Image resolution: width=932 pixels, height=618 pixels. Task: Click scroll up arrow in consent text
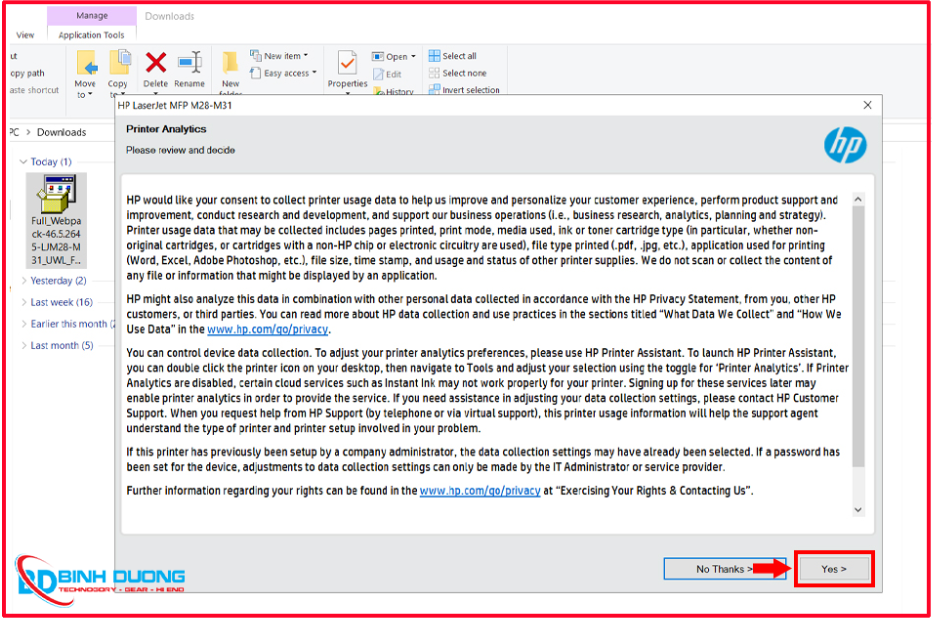click(858, 199)
